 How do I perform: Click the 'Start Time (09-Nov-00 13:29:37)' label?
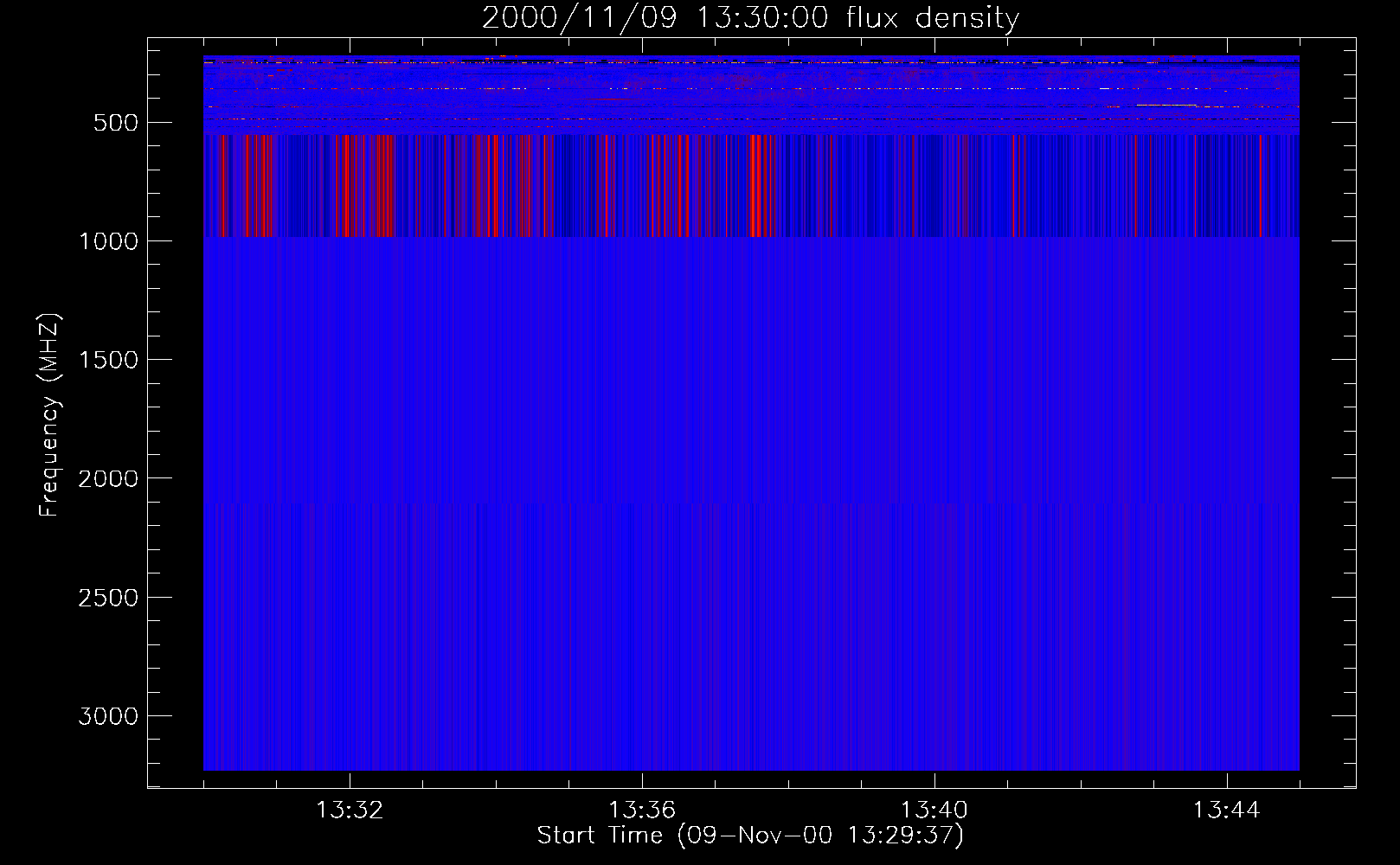click(750, 836)
